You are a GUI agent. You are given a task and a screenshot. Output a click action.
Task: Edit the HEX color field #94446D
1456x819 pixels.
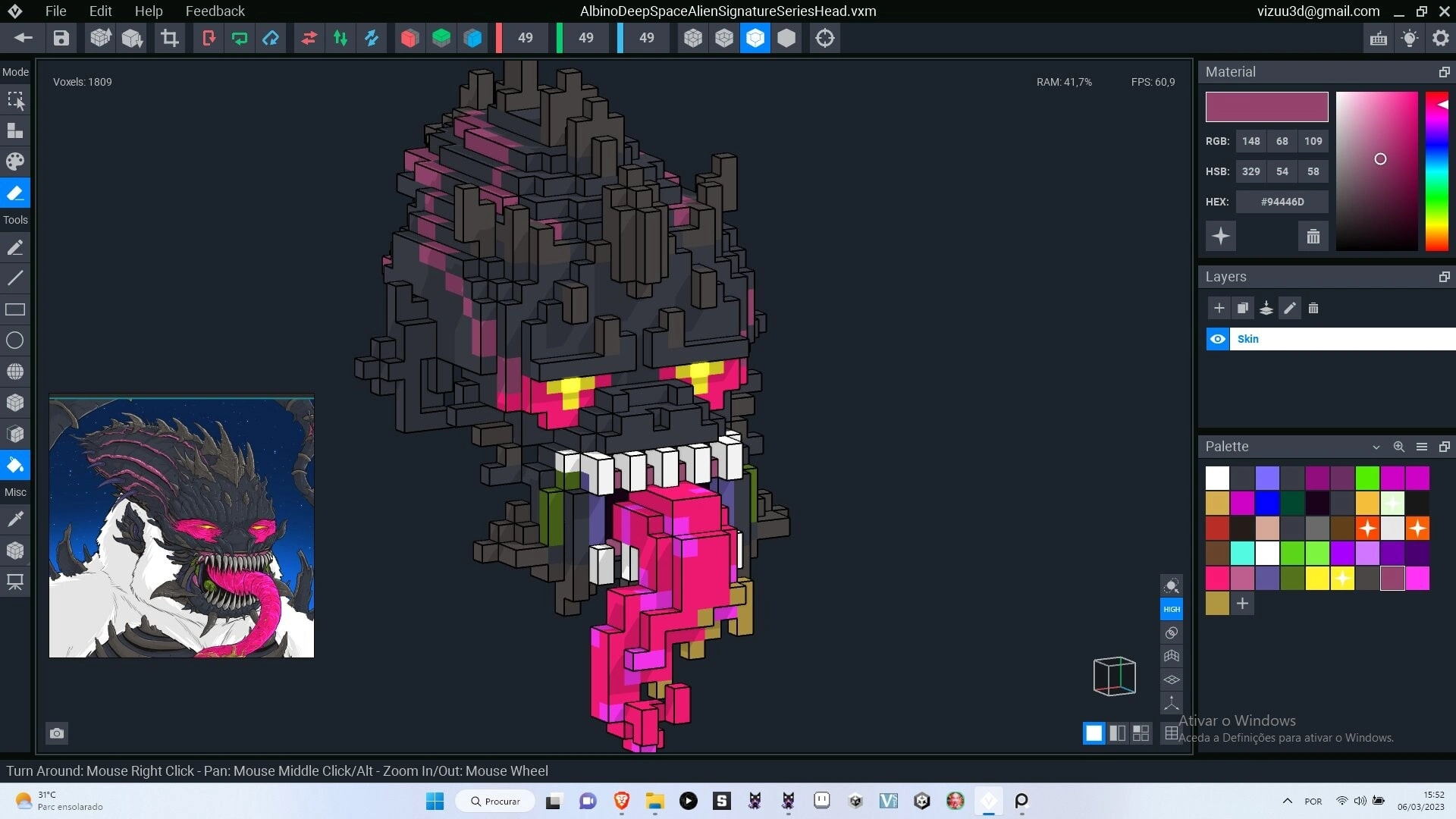(x=1282, y=202)
